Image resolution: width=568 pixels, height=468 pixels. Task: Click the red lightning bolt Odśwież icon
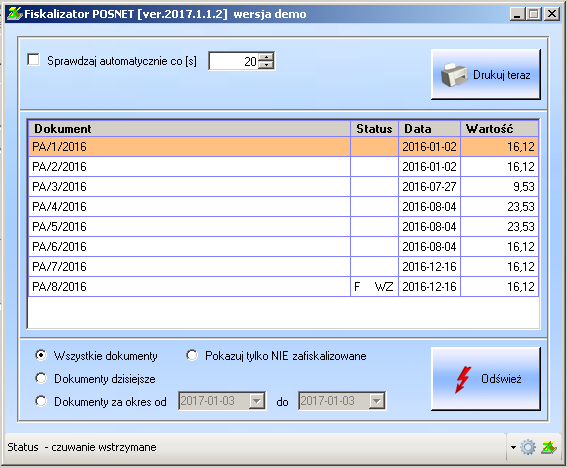pos(463,379)
